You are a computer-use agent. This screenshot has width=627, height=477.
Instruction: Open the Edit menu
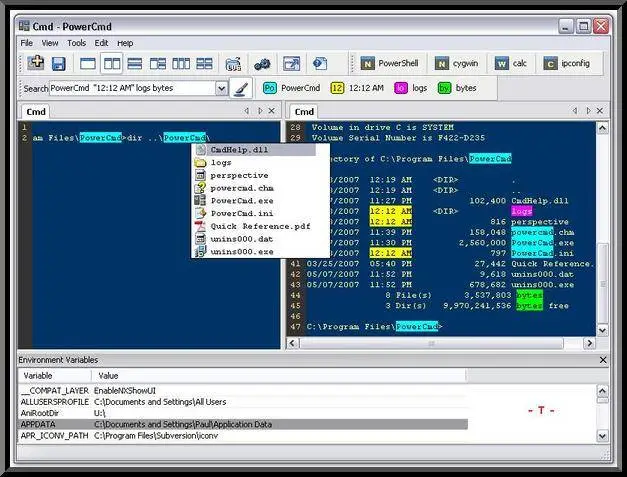coord(101,43)
